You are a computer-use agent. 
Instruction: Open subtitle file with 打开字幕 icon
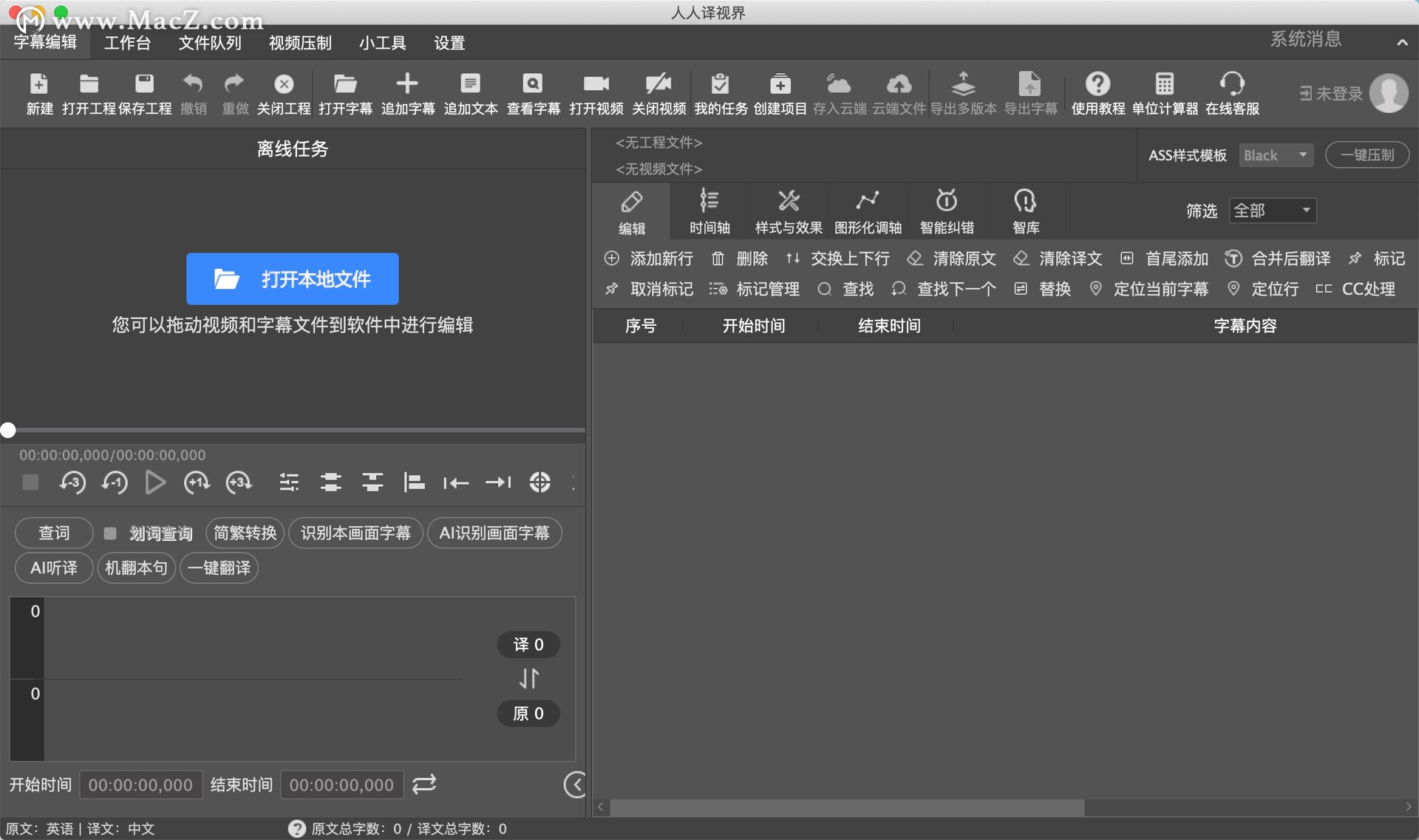pos(345,83)
